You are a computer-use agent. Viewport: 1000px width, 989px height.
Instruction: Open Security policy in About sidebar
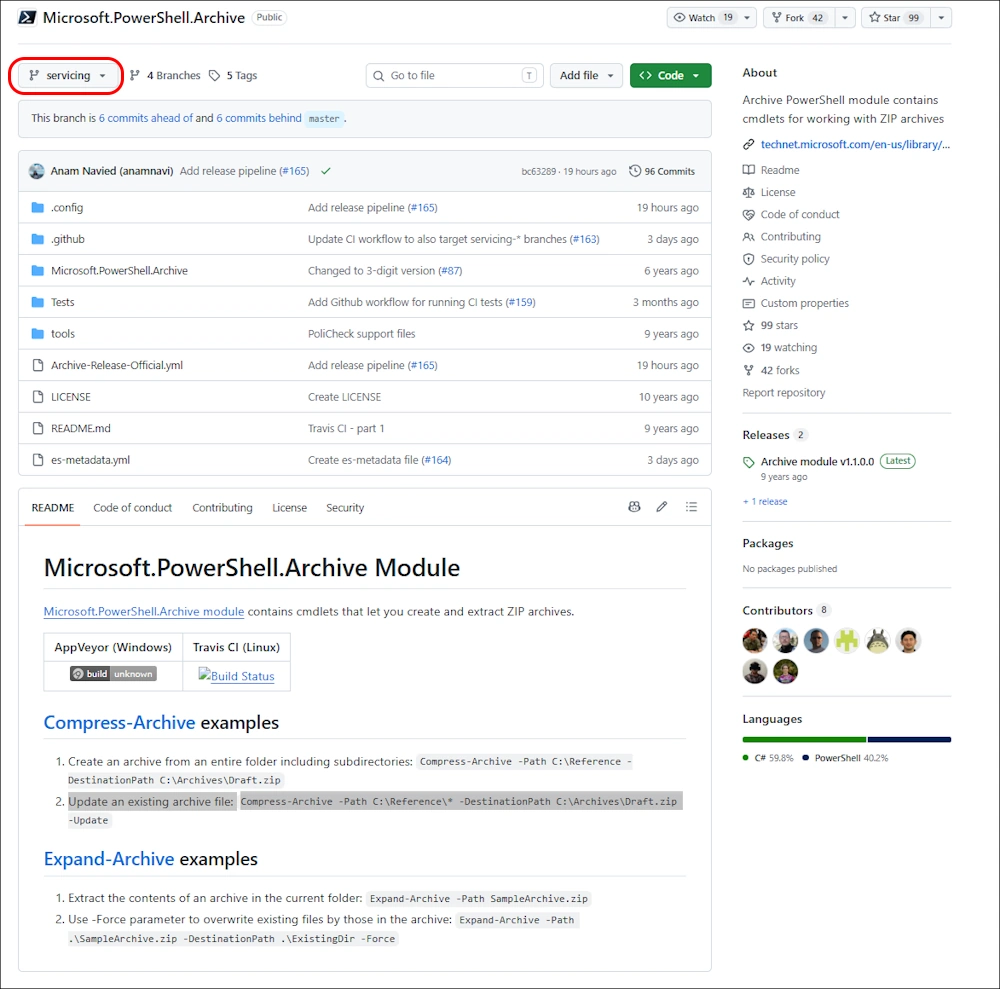786,259
